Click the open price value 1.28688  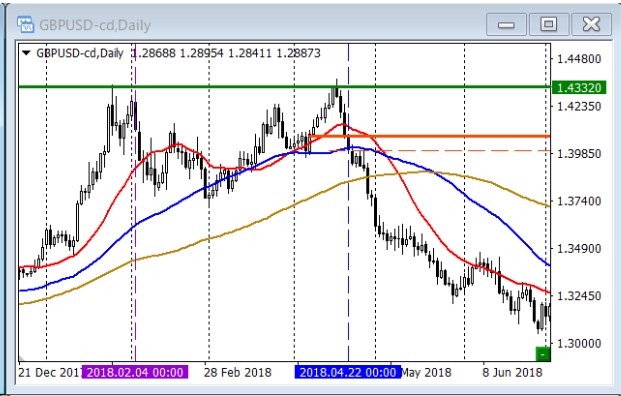154,53
